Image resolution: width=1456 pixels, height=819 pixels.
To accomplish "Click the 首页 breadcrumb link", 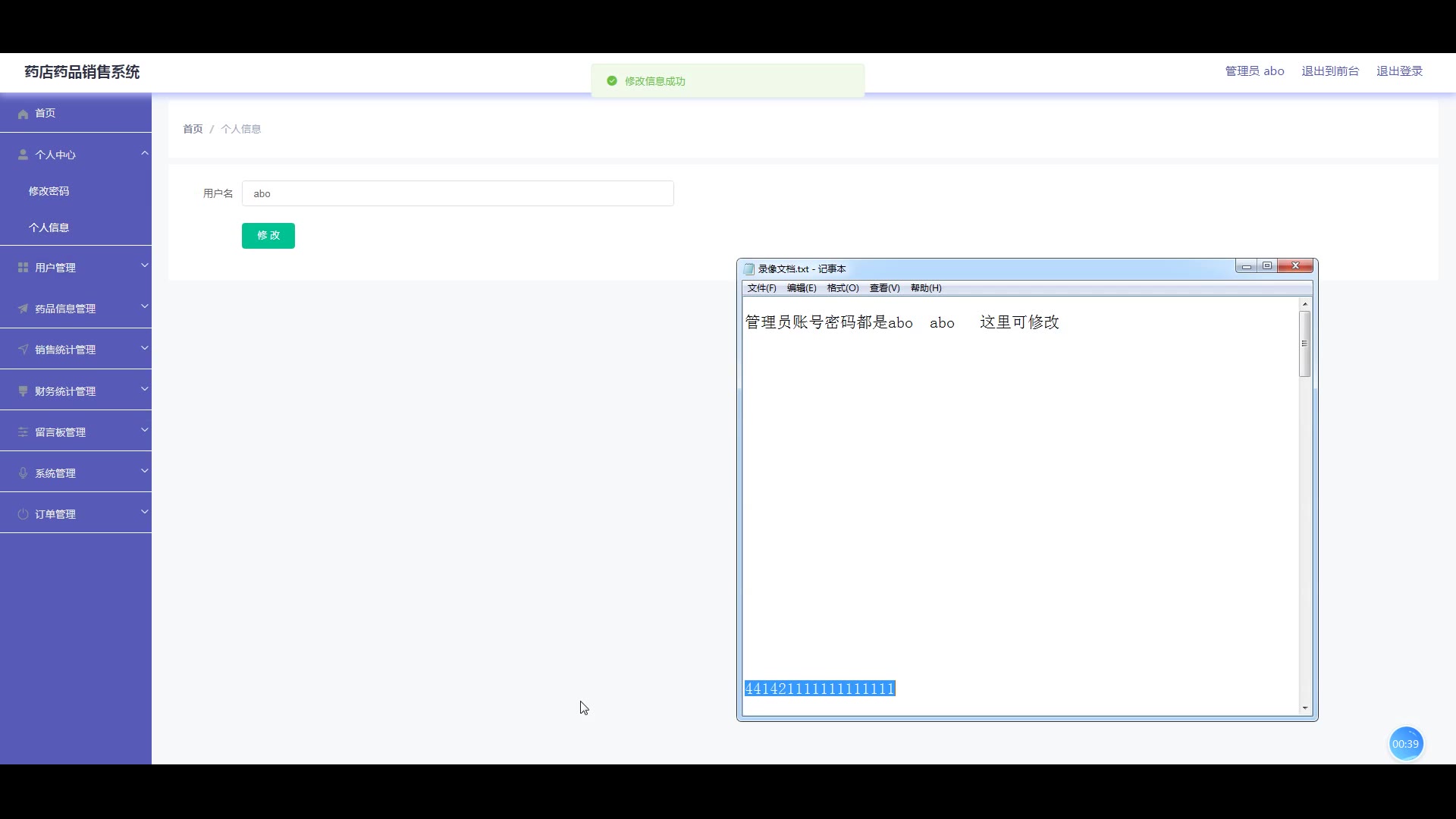I will [193, 129].
